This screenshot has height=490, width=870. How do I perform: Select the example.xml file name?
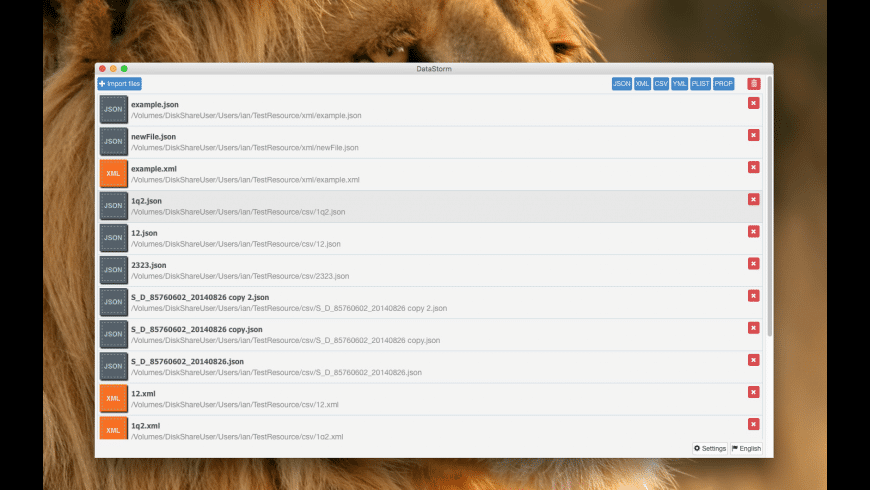pyautogui.click(x=154, y=169)
